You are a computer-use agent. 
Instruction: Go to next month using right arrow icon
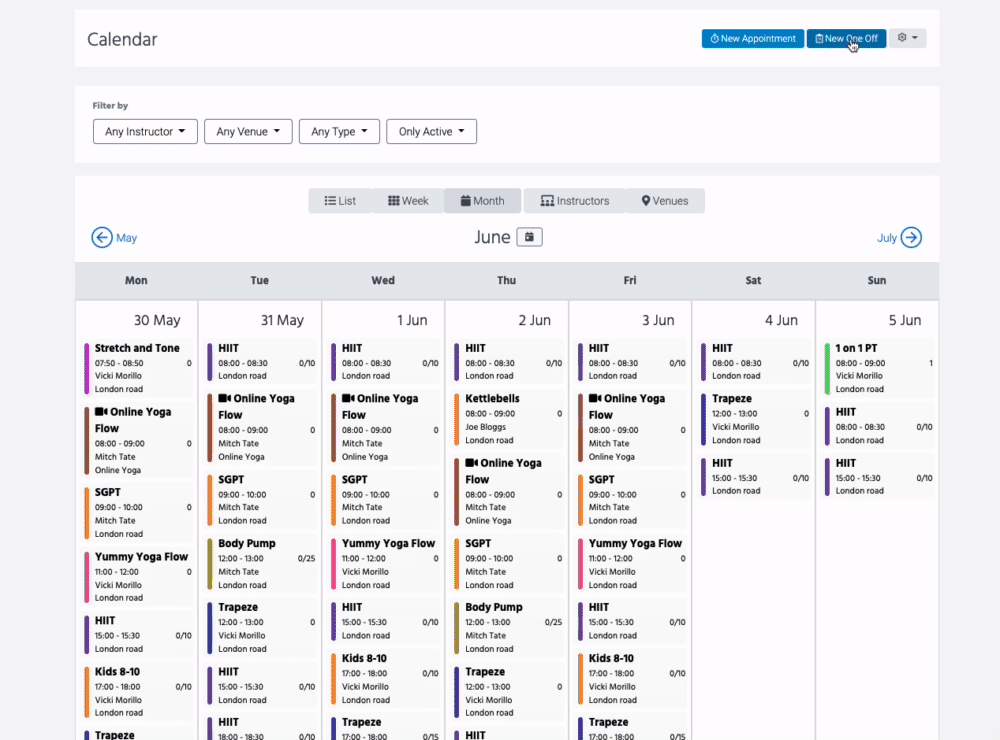tap(910, 237)
